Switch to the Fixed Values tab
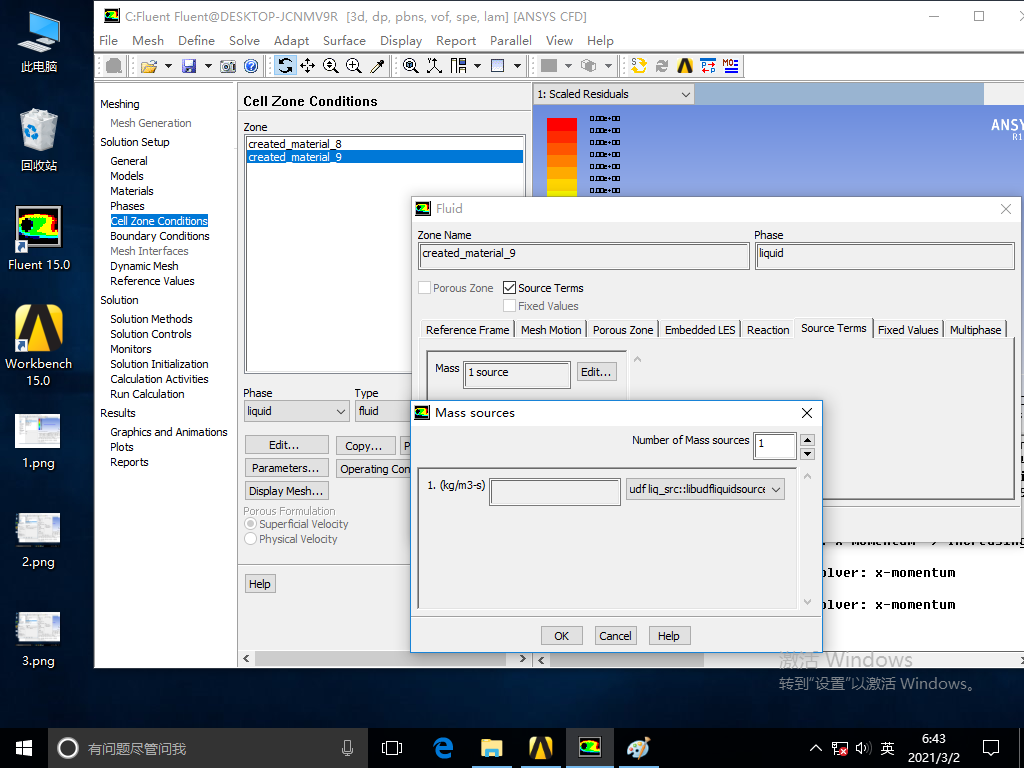The image size is (1024, 768). click(x=908, y=330)
